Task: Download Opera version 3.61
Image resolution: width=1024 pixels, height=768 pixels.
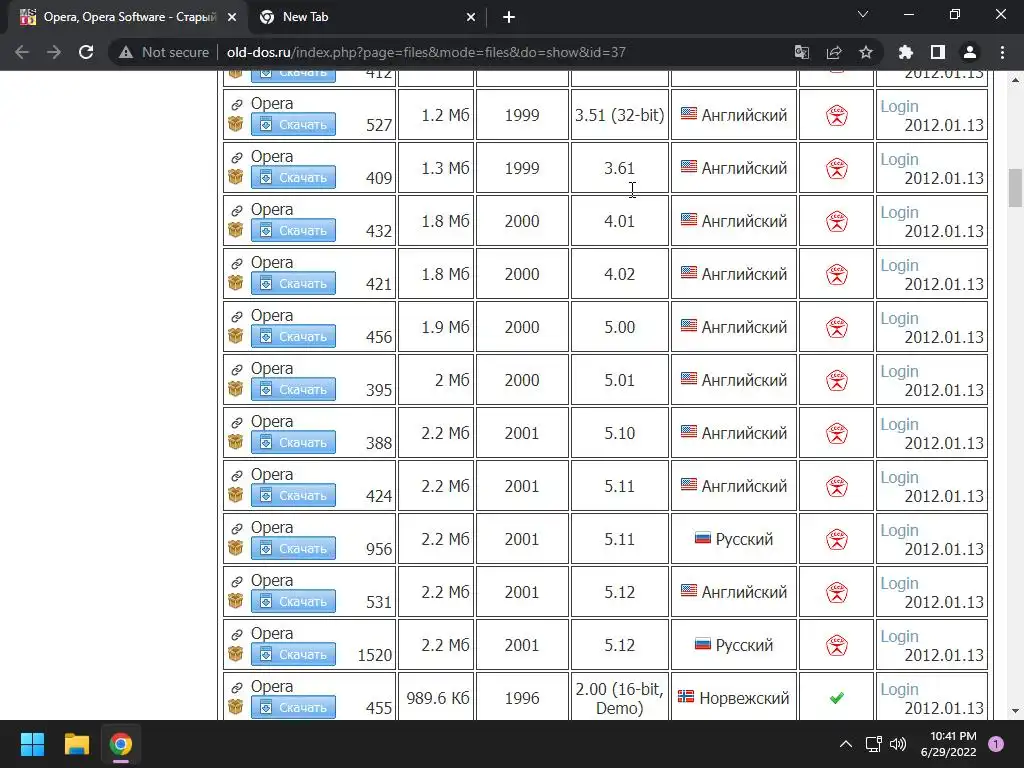Action: coord(293,177)
